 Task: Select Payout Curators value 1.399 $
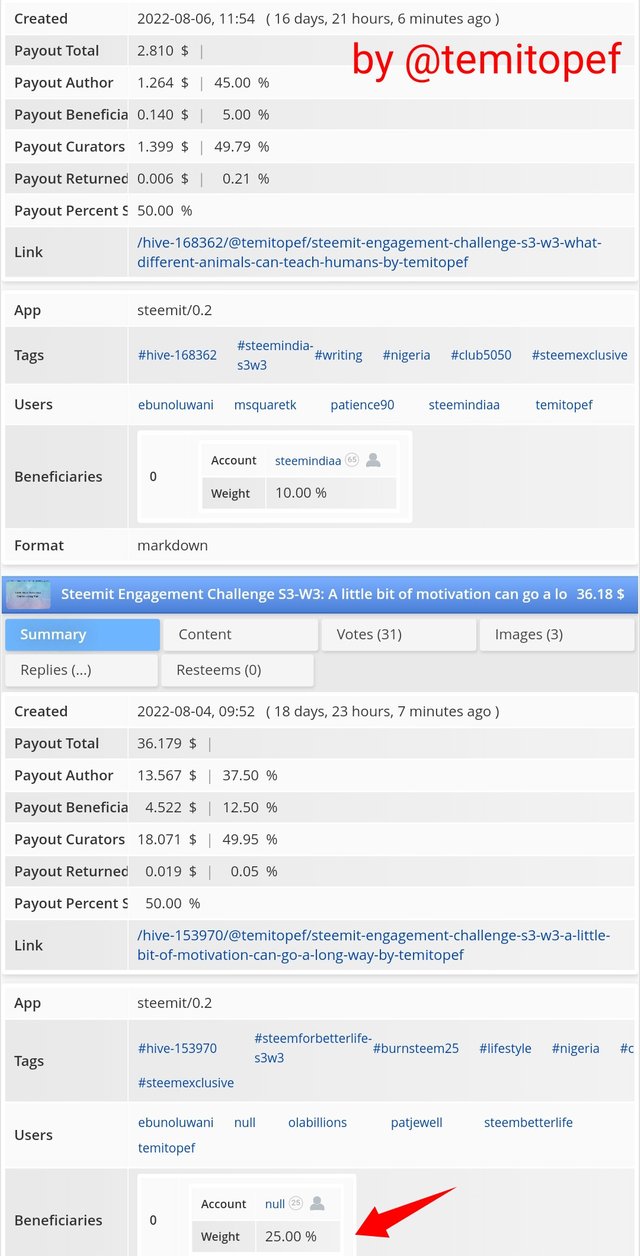coord(163,146)
